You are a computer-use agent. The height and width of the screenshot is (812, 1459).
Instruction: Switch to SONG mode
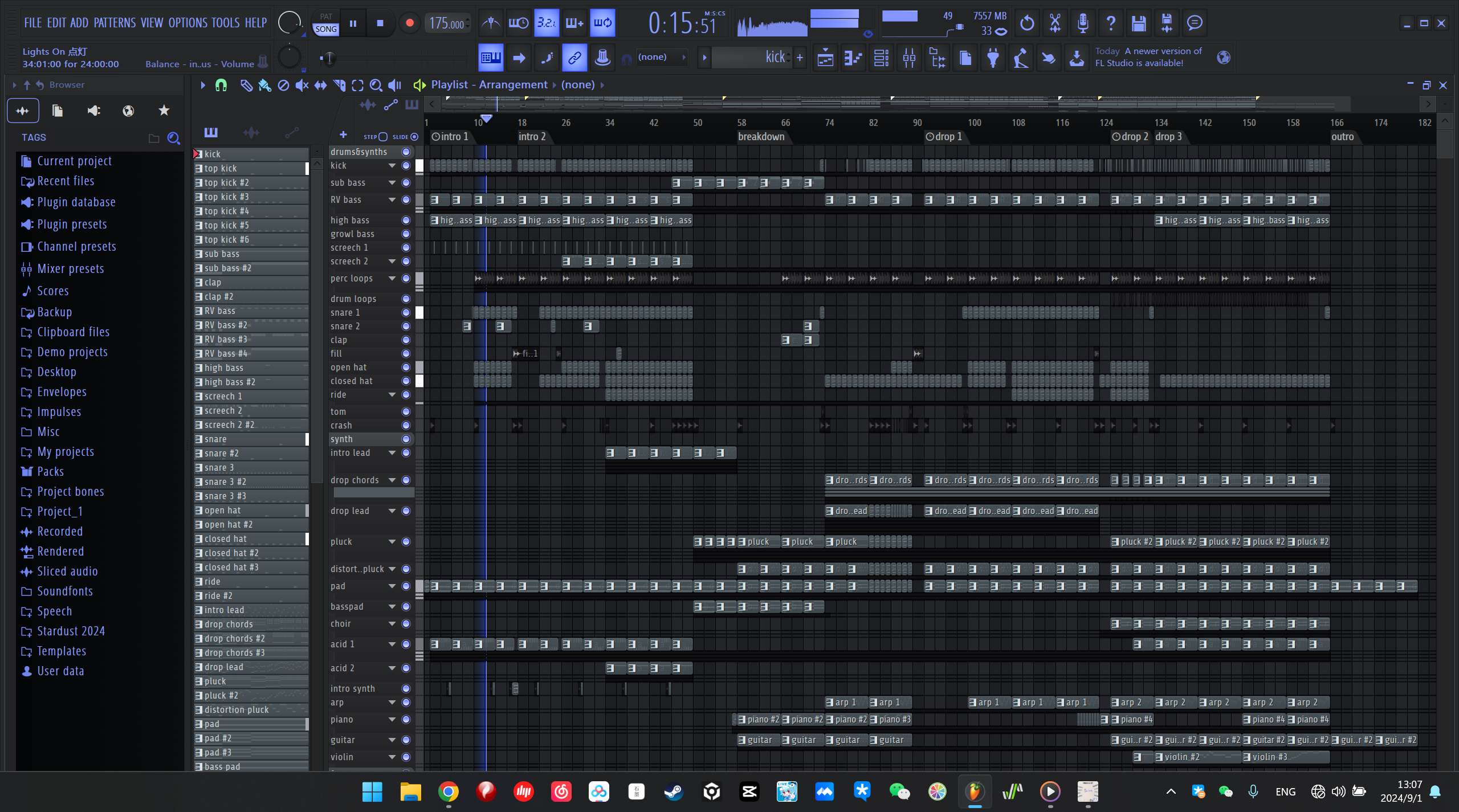pyautogui.click(x=326, y=29)
